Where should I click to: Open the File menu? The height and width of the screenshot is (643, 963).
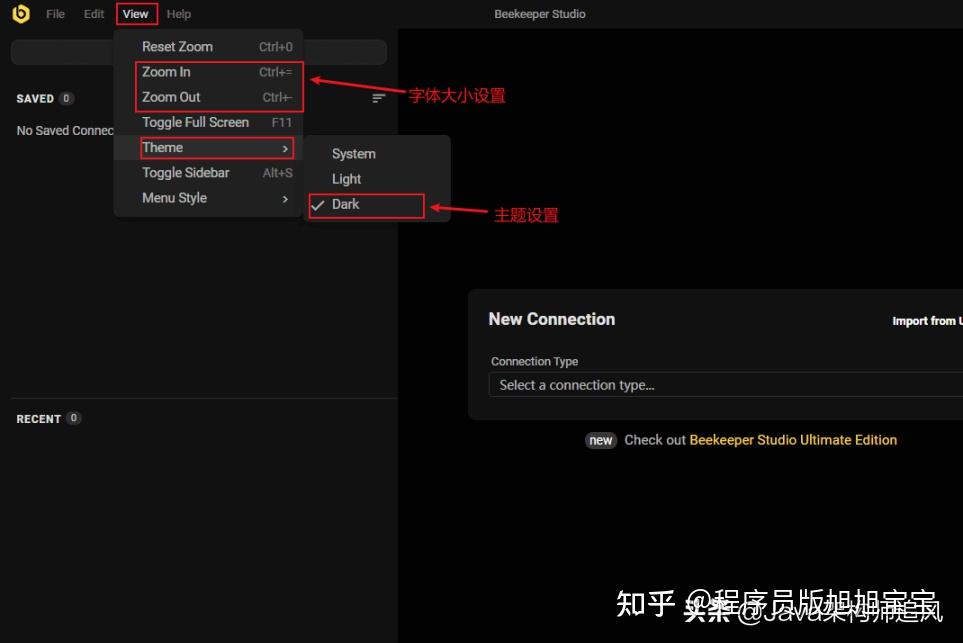pyautogui.click(x=55, y=14)
